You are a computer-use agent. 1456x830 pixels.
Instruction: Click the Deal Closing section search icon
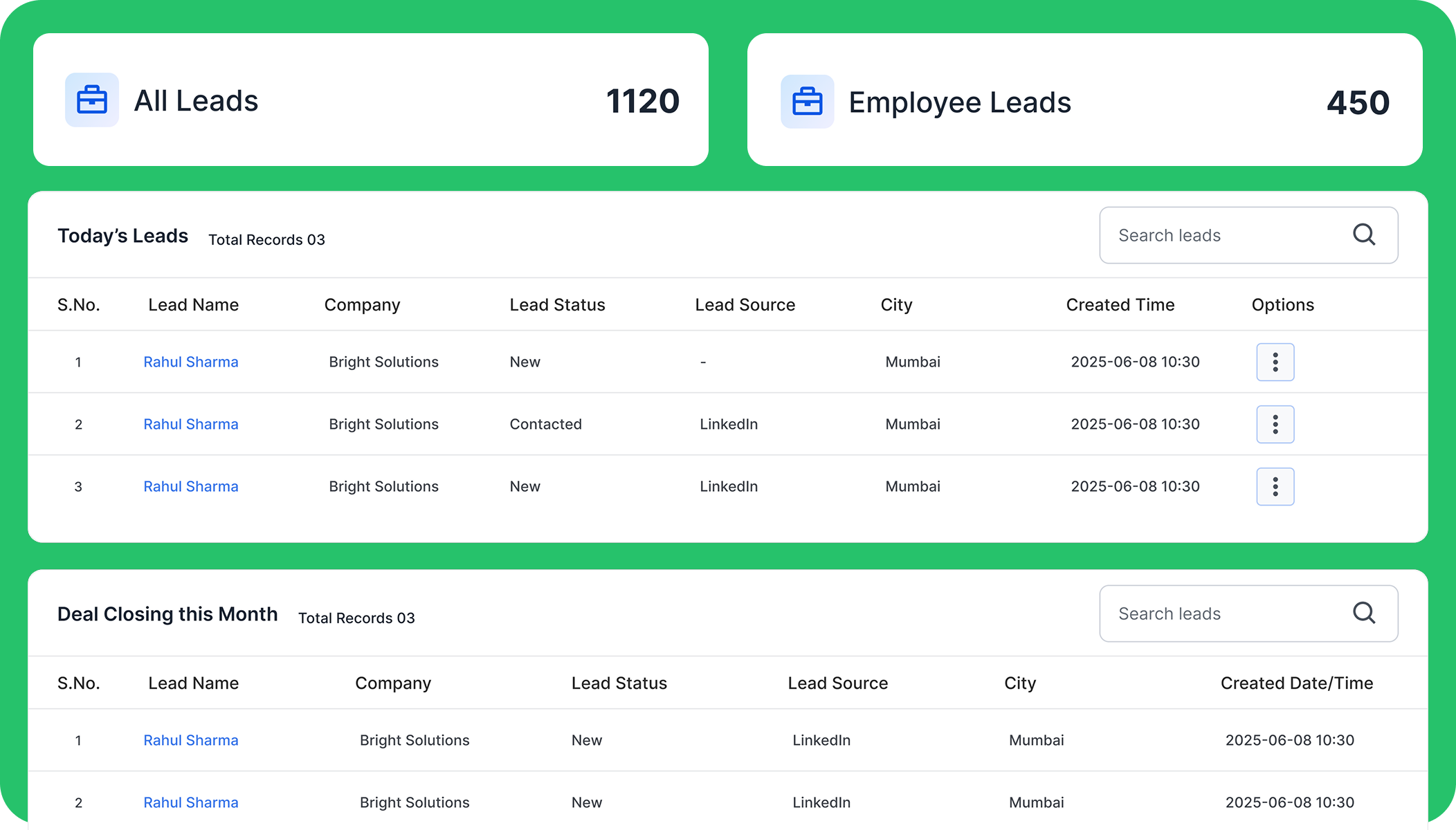[1363, 613]
